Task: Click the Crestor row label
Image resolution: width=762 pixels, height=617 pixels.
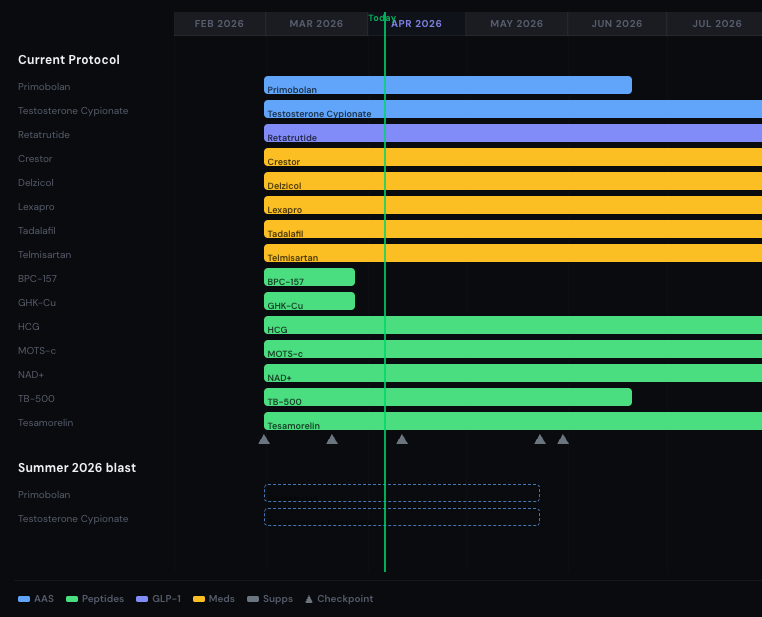Action: tap(35, 159)
